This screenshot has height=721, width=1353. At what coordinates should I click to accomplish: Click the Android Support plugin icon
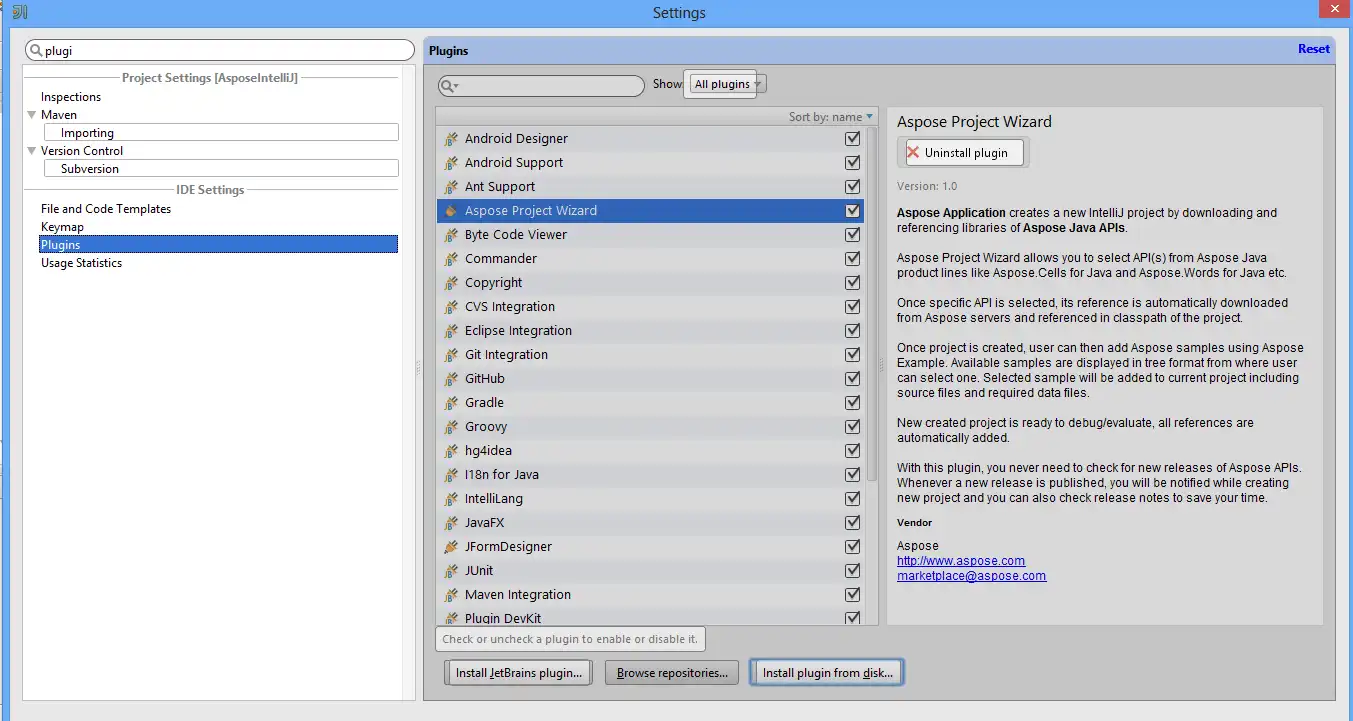(x=451, y=163)
